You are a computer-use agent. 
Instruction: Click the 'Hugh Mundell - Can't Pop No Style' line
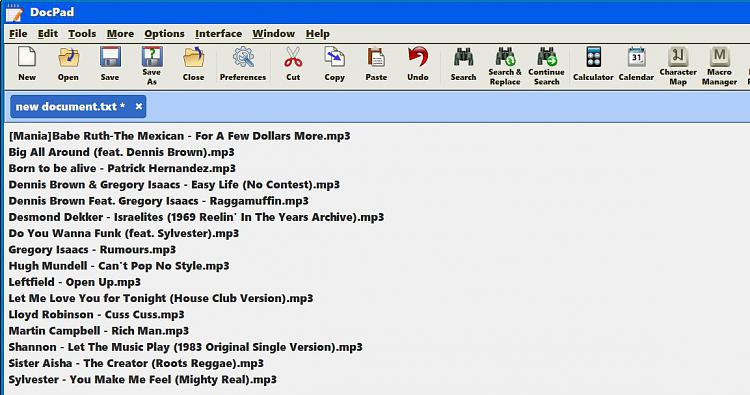(x=119, y=266)
